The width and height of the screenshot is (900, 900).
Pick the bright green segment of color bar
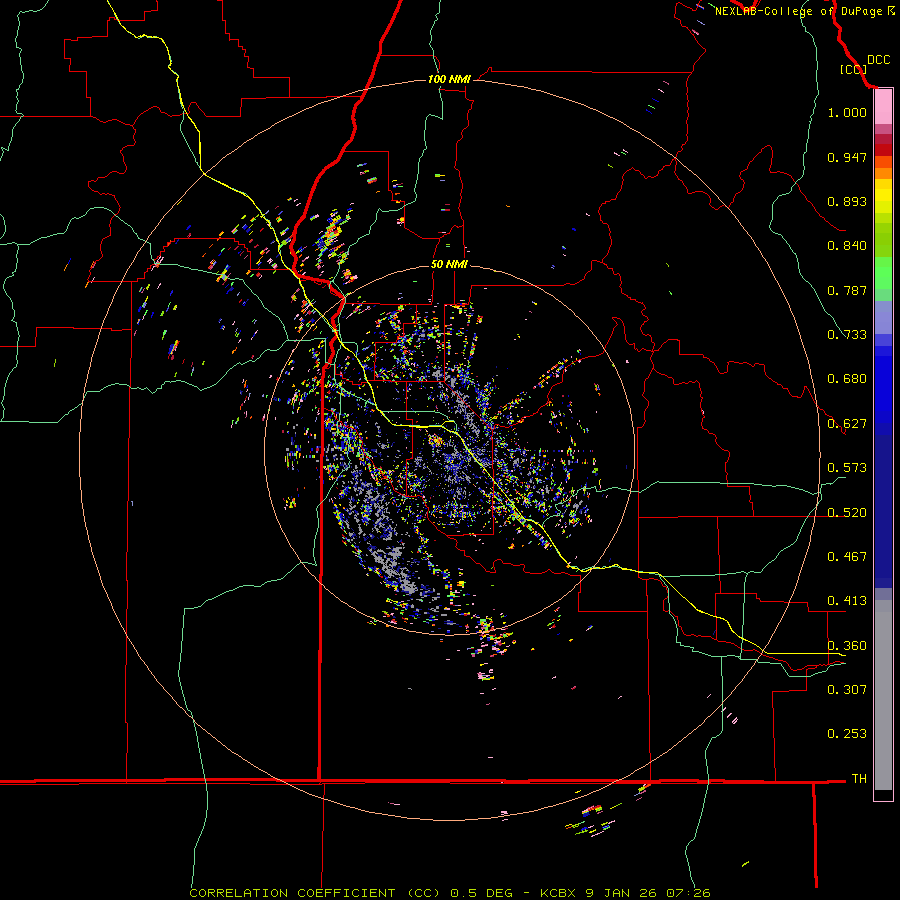click(883, 273)
